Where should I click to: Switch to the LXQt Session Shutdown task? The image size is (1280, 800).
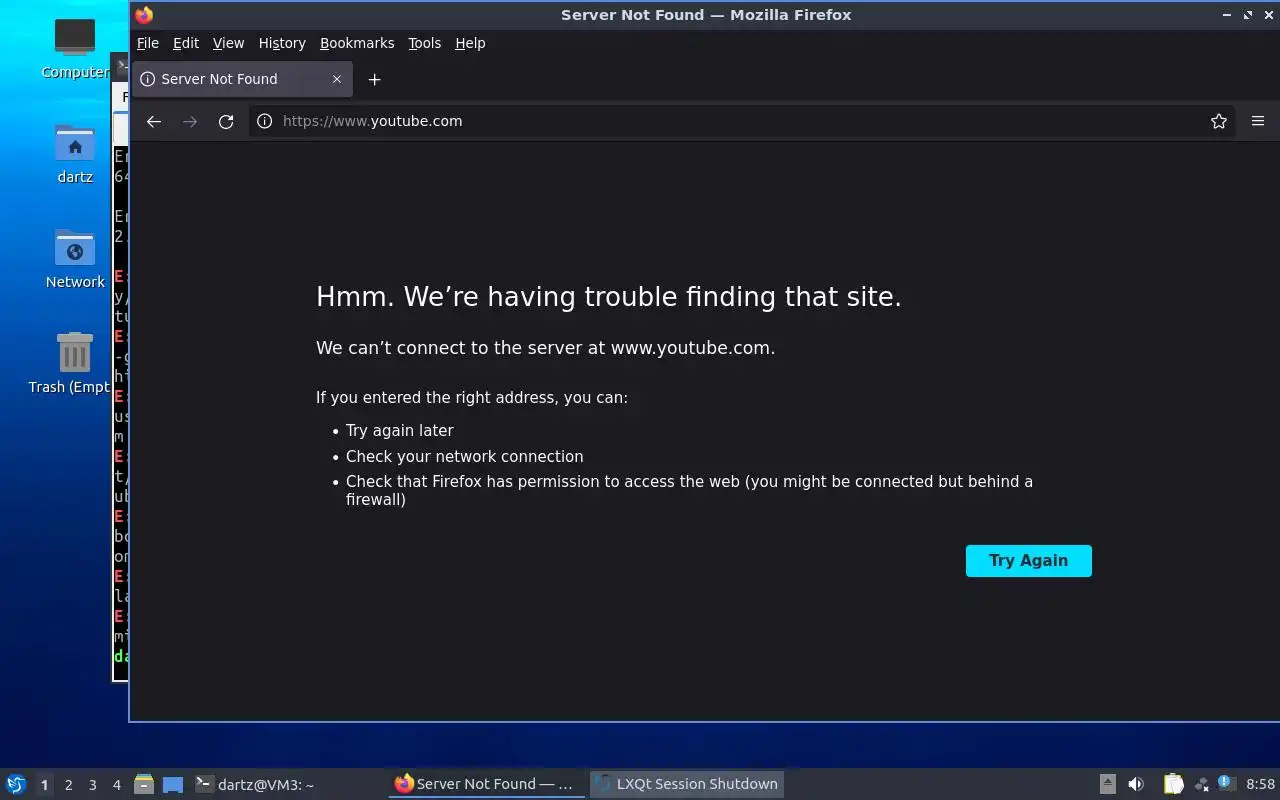point(687,784)
